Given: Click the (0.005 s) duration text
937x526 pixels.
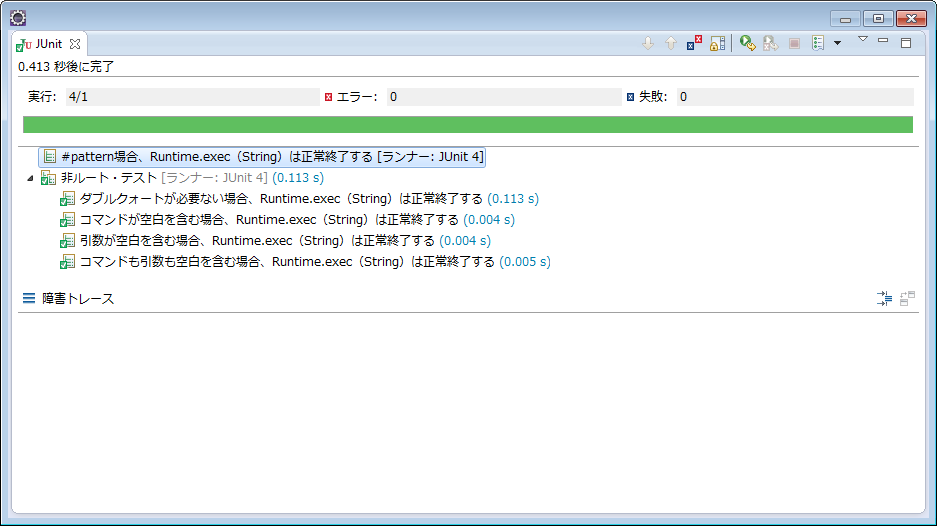Looking at the screenshot, I should tap(525, 261).
